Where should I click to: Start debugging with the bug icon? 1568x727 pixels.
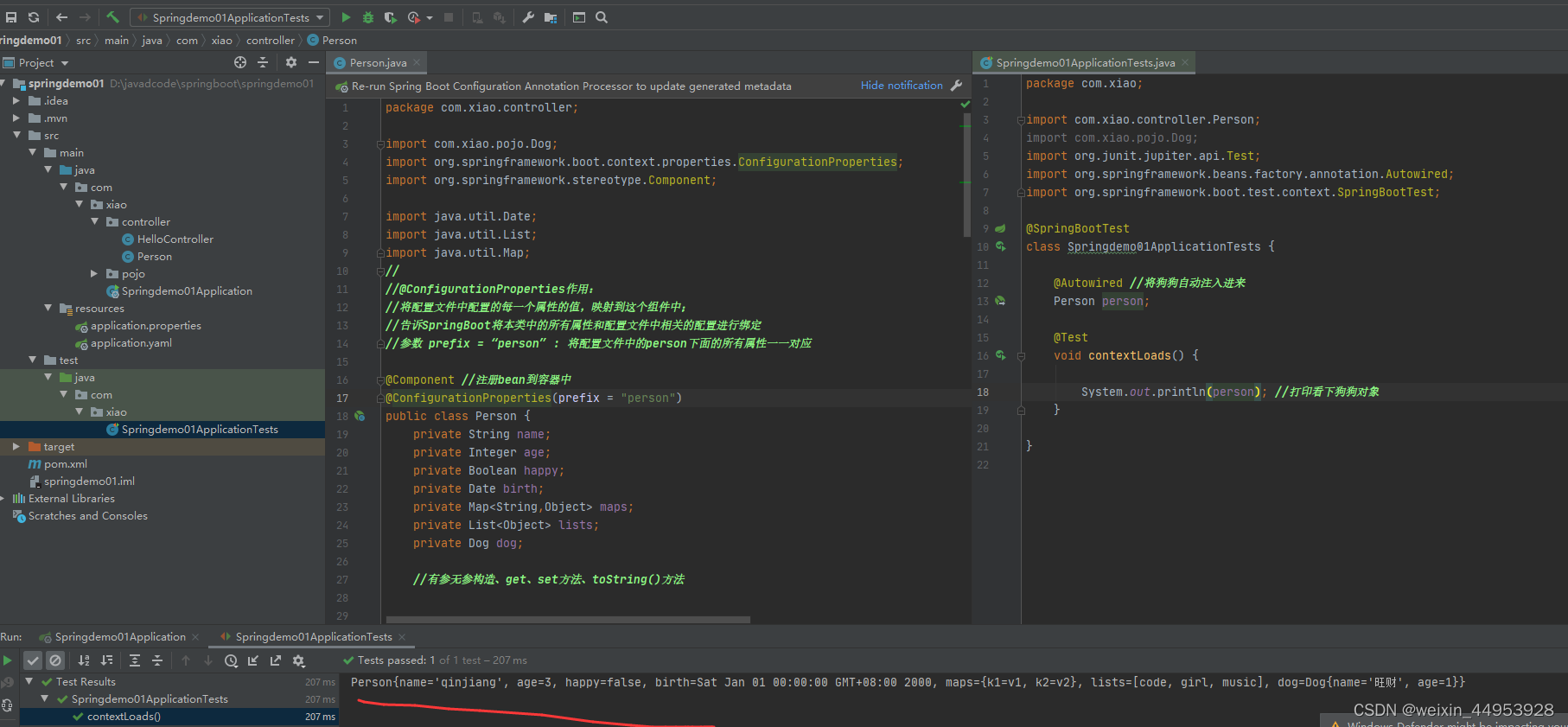click(368, 17)
